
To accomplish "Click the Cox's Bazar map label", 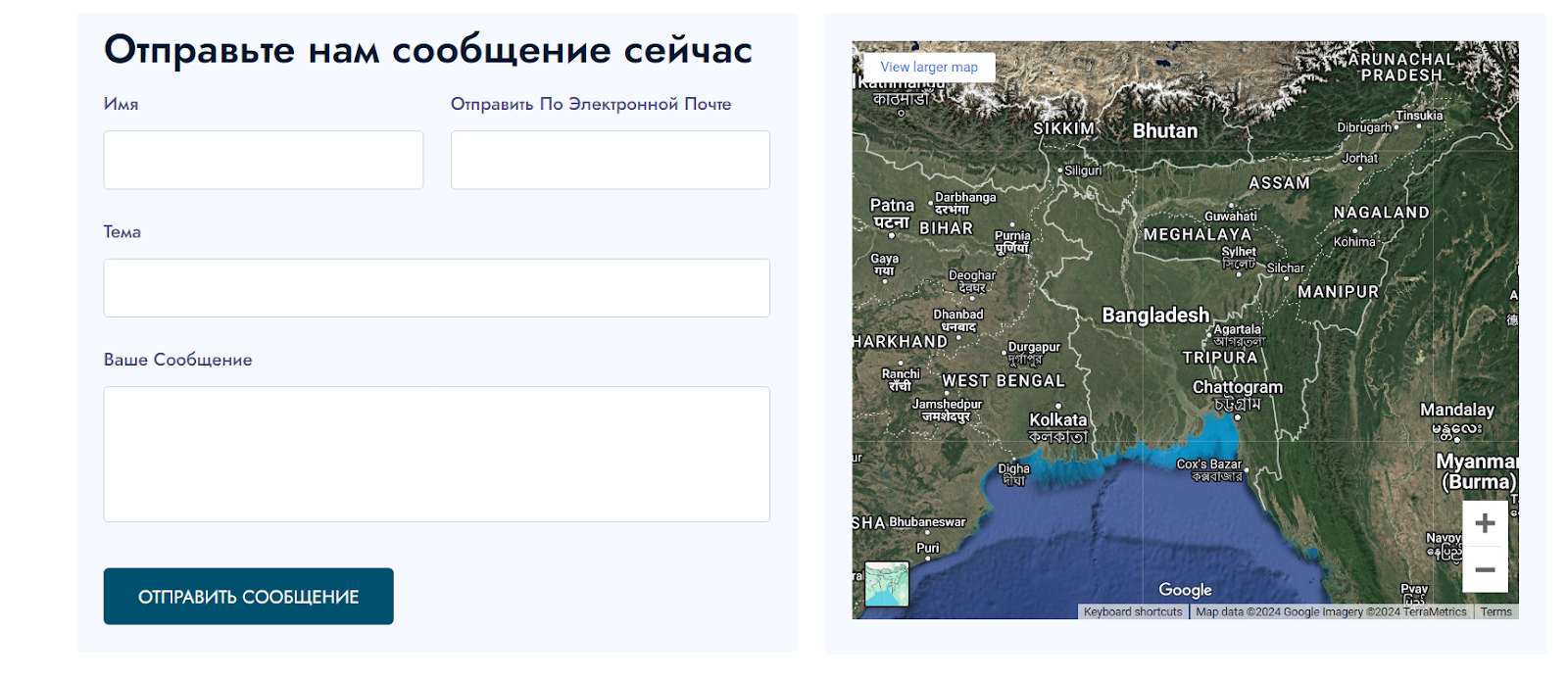I will 1208,464.
